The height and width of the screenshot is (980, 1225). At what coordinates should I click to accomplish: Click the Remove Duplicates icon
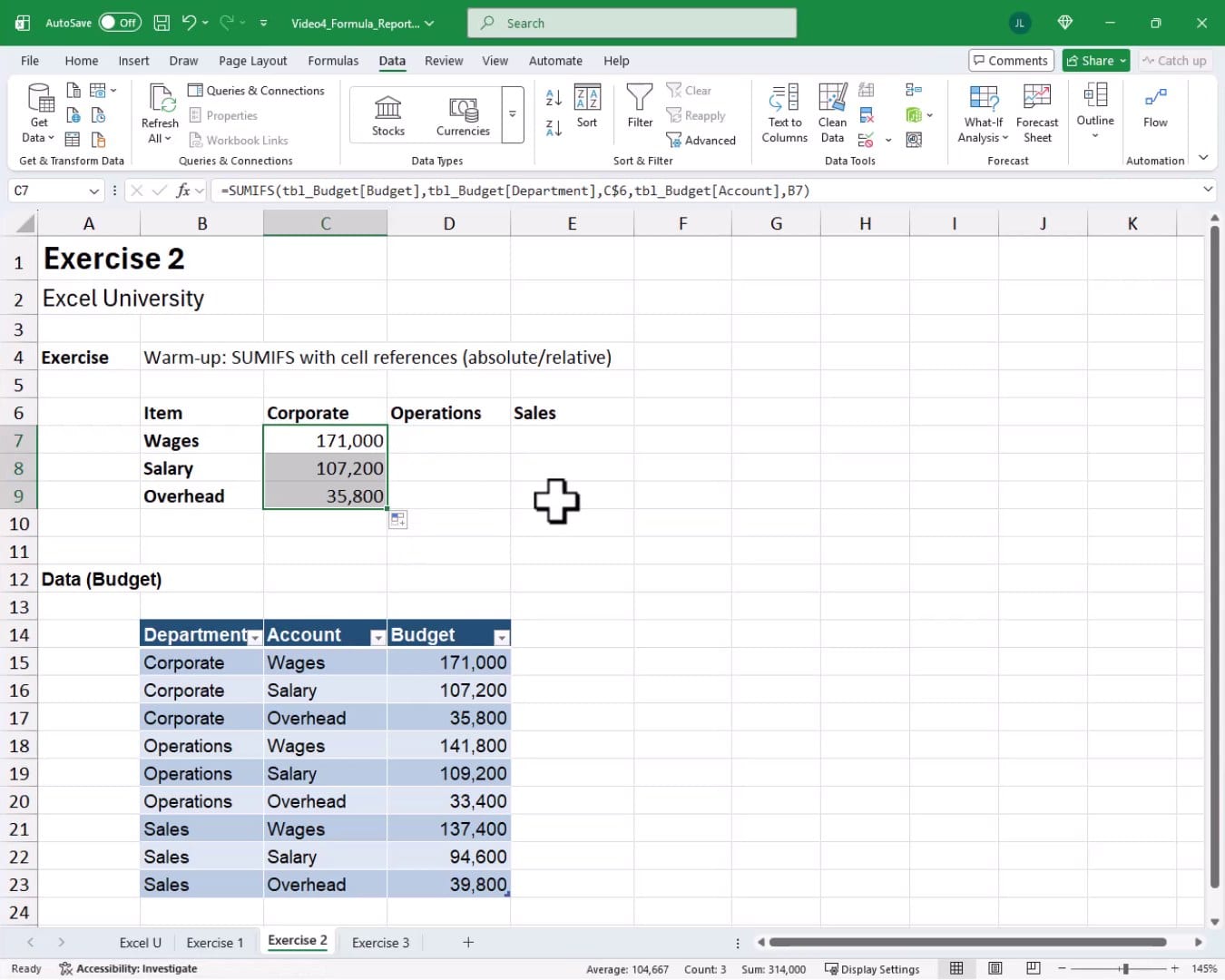pos(867,115)
